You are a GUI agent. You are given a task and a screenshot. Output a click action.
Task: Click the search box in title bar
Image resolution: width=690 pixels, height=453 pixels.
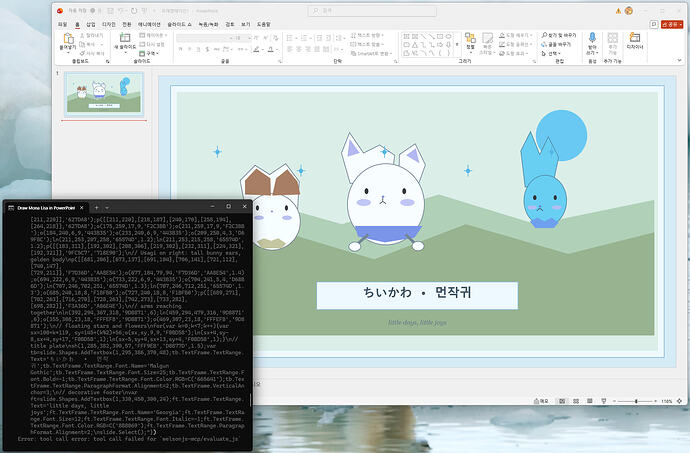pos(372,11)
